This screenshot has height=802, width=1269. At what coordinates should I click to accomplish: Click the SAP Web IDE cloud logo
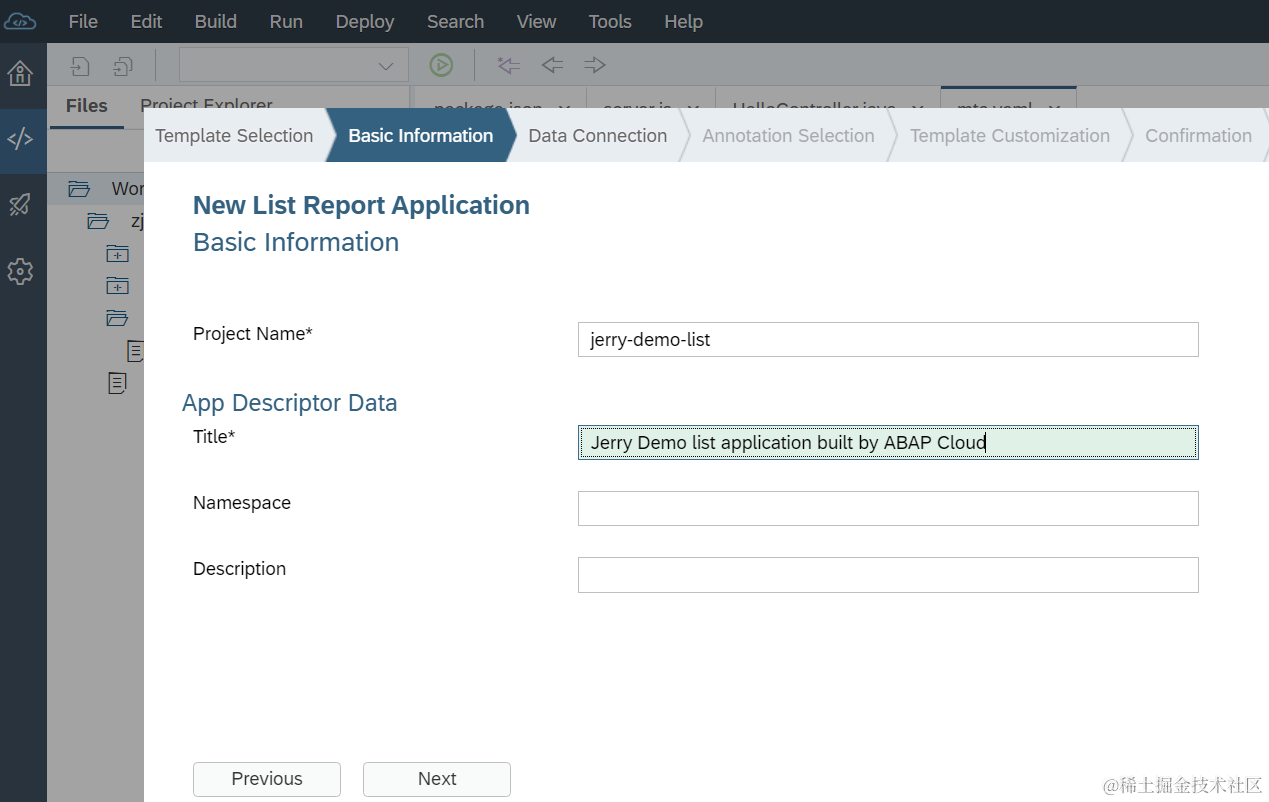(20, 21)
